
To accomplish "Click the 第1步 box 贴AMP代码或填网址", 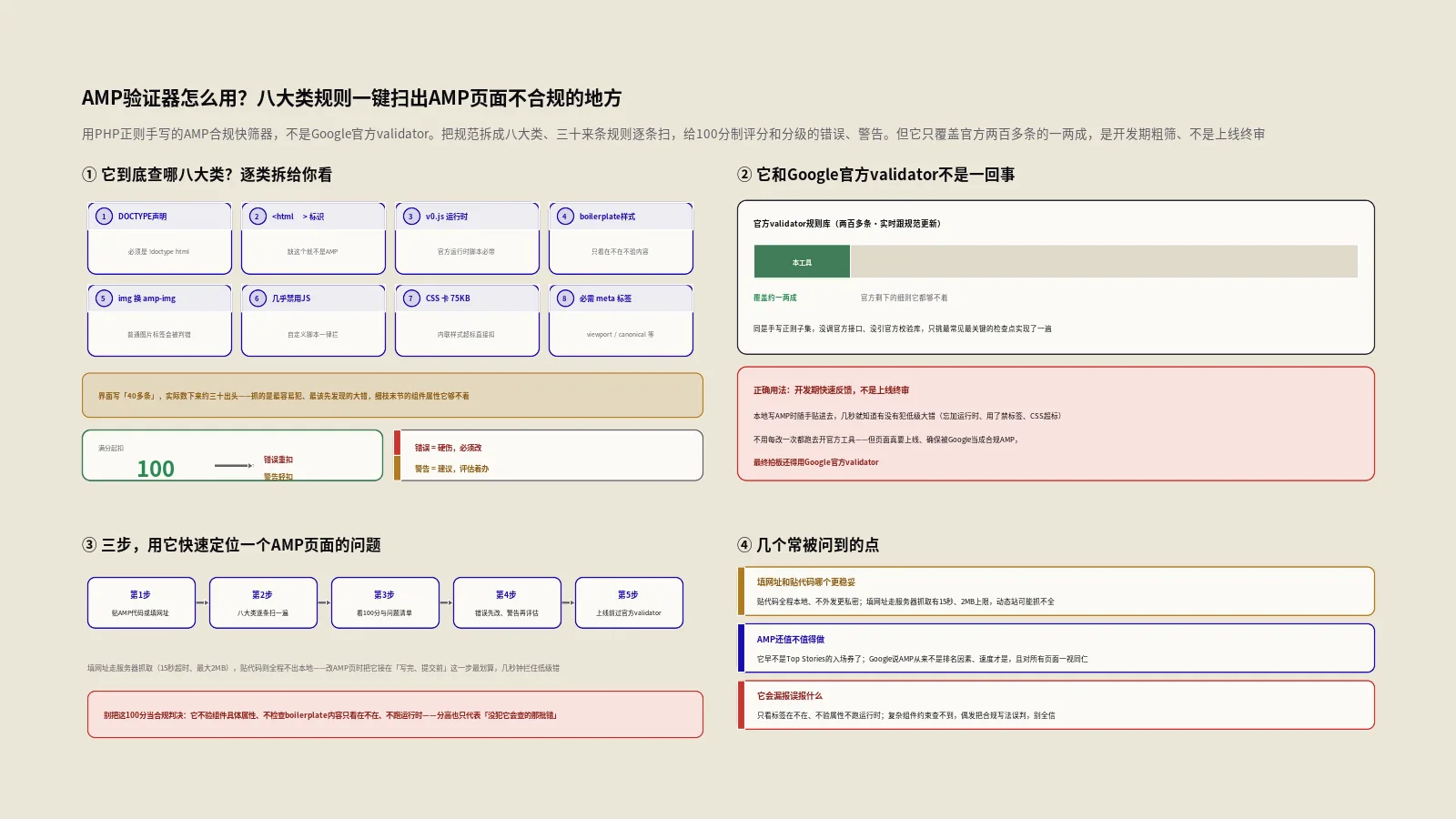I will coord(141,602).
